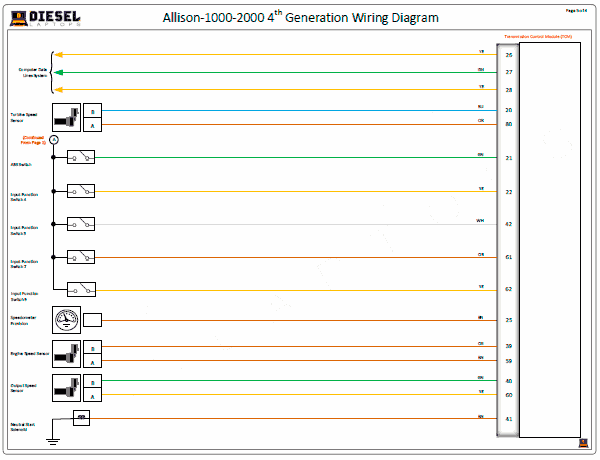600x460 pixels.
Task: Click the Neutral Start Solenoid coil symbol
Action: [x=82, y=418]
